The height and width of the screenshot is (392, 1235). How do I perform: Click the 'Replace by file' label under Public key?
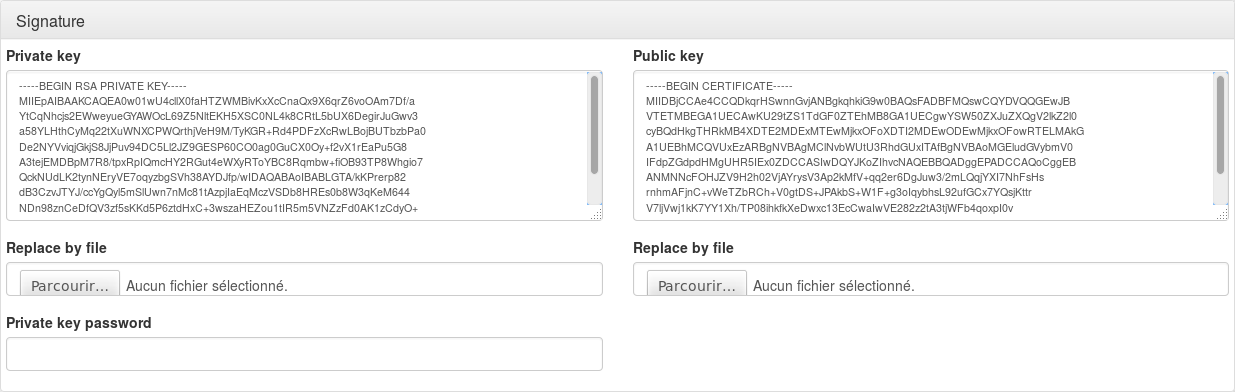683,248
